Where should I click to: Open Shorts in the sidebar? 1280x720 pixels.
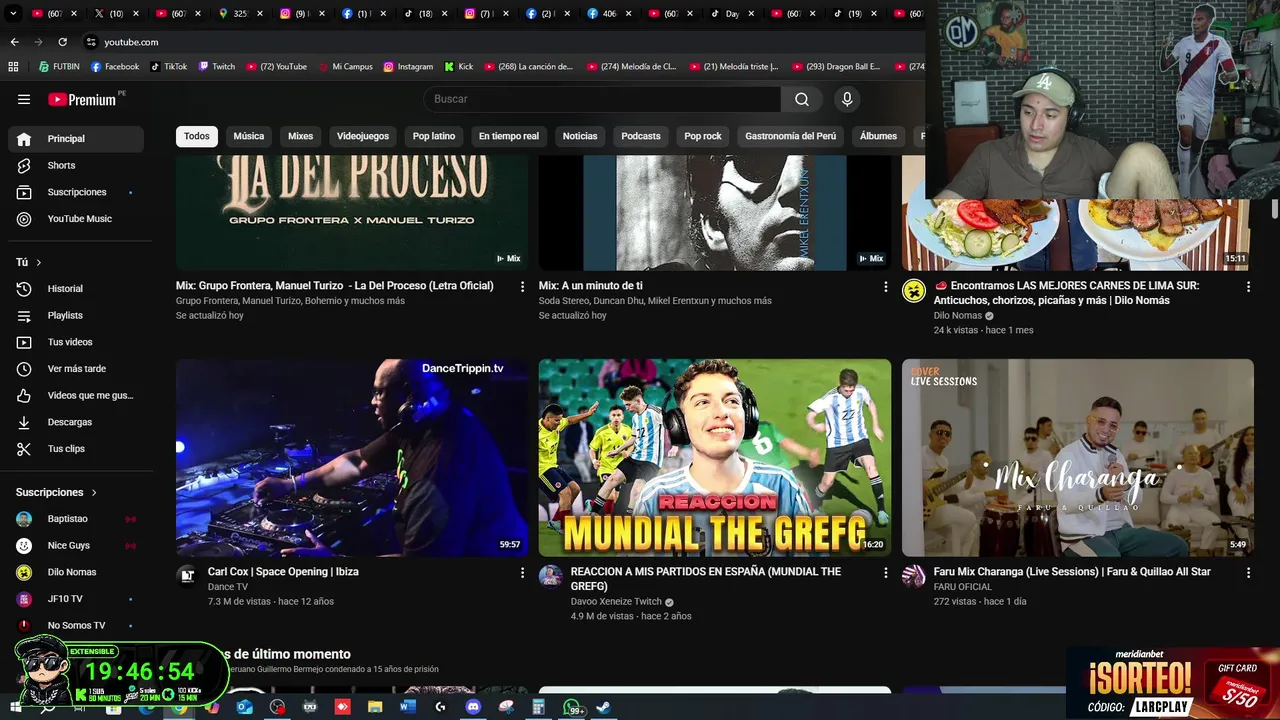pyautogui.click(x=76, y=165)
